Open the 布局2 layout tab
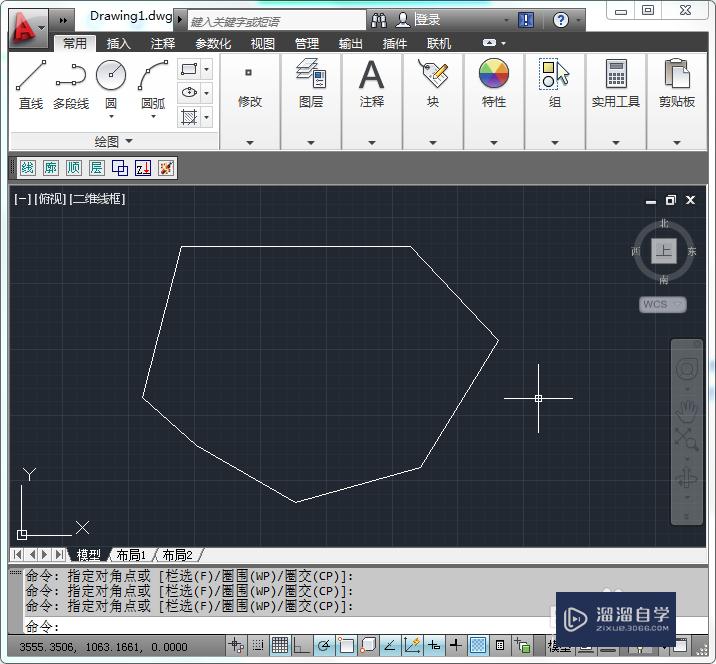 pyautogui.click(x=177, y=555)
